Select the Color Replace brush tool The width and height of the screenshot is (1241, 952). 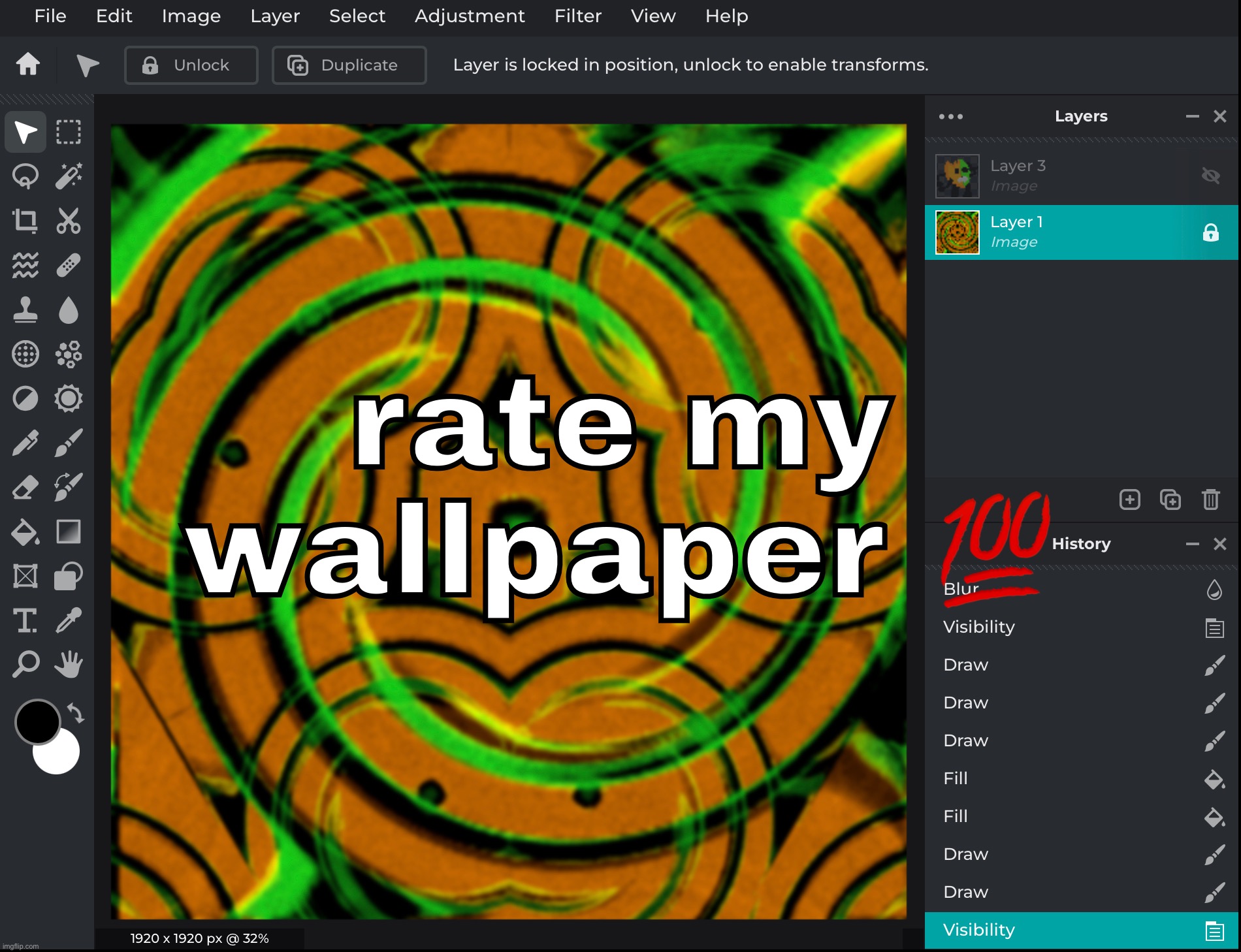(x=69, y=487)
